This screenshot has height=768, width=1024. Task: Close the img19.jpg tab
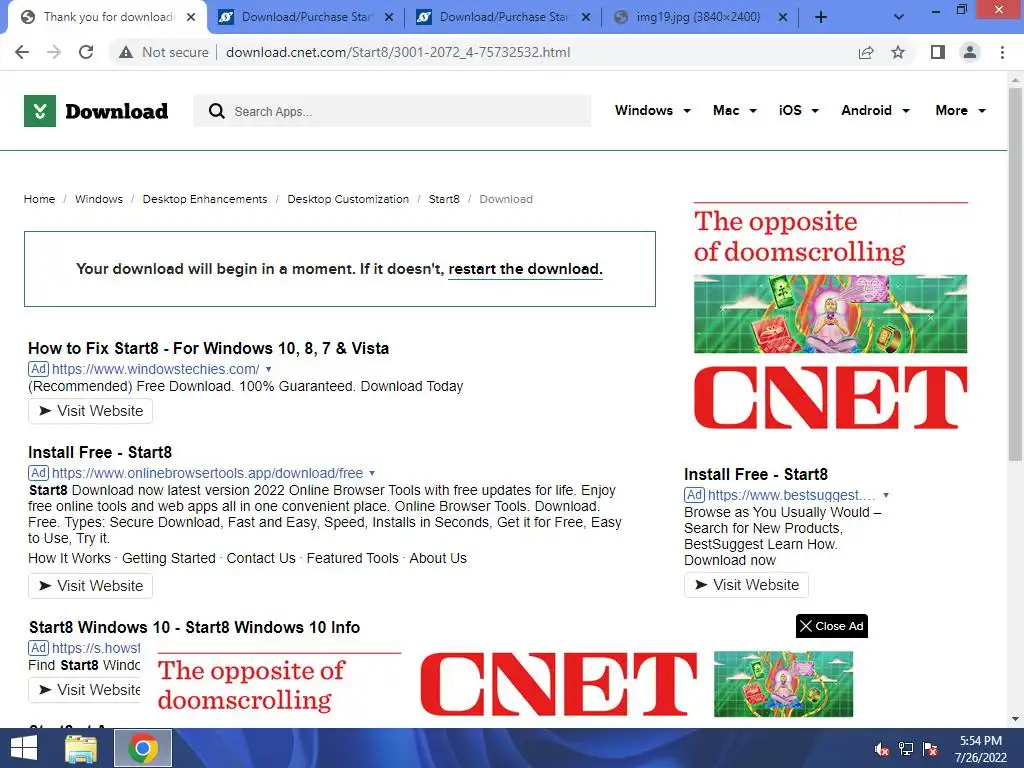point(783,18)
